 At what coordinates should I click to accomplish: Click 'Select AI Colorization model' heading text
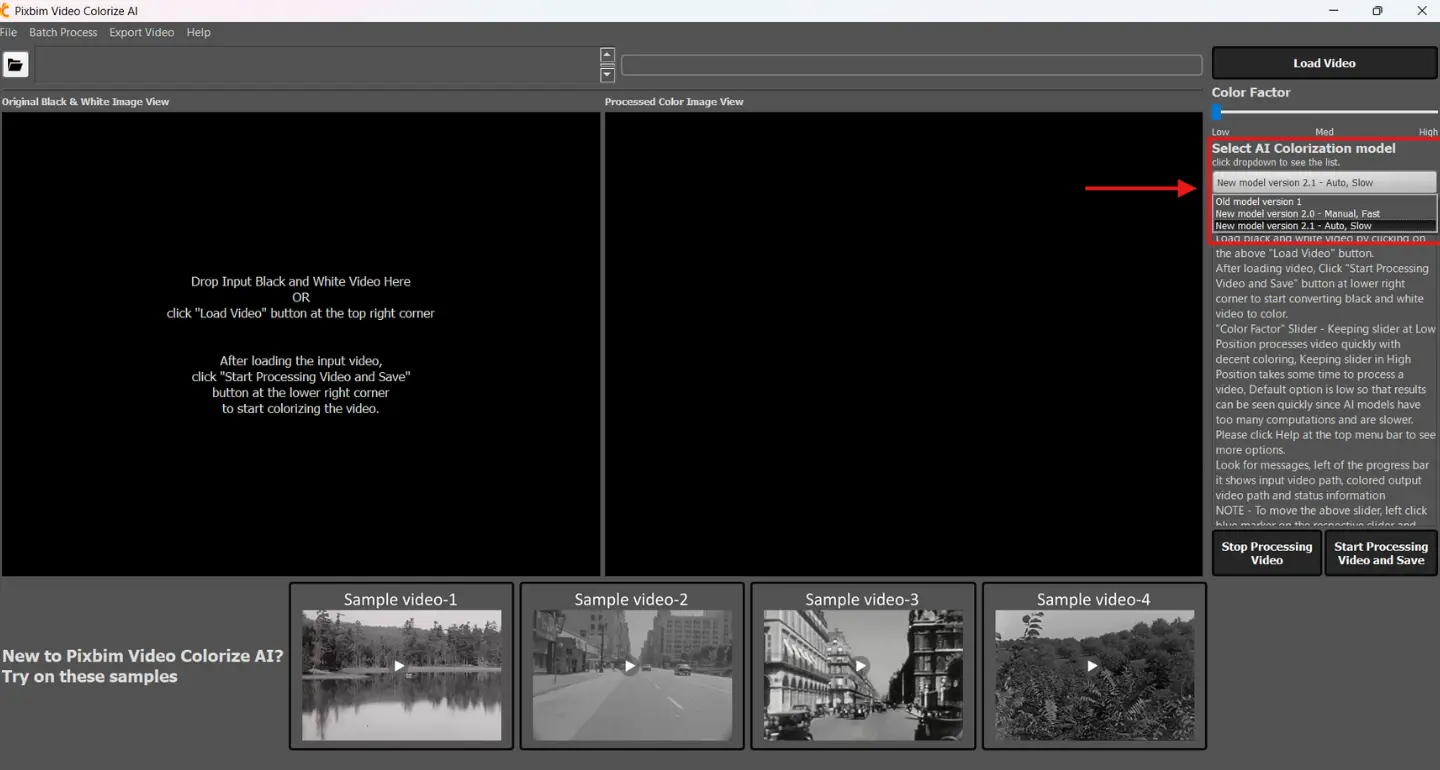(x=1303, y=148)
